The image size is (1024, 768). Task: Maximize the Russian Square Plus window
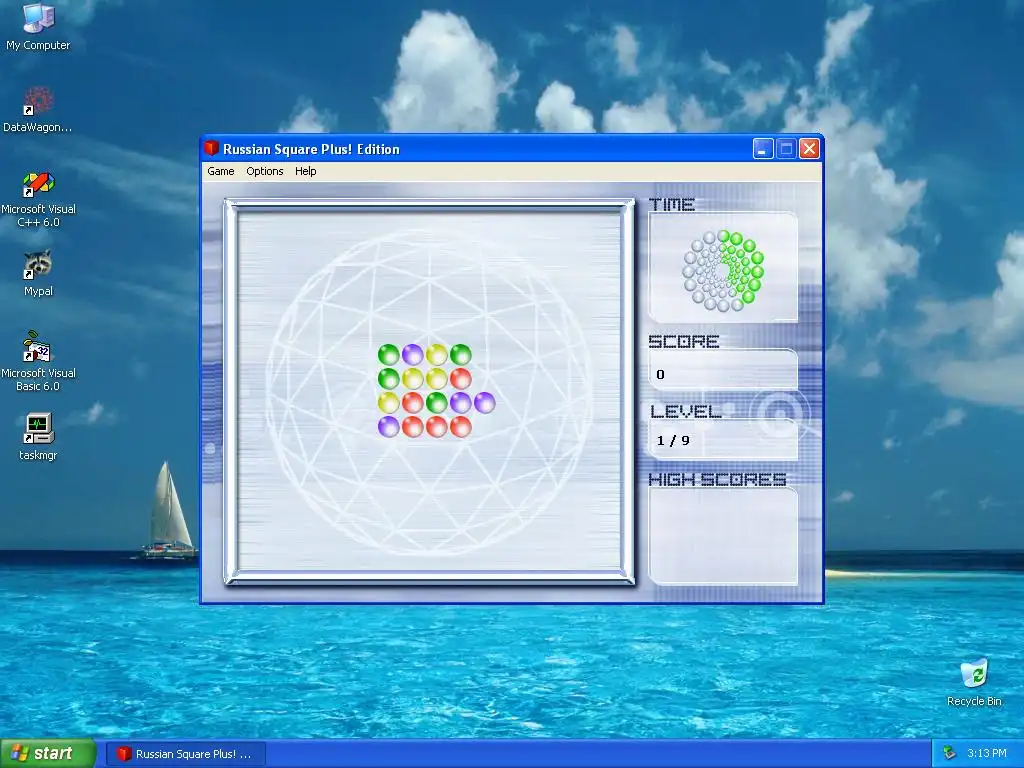pyautogui.click(x=786, y=149)
